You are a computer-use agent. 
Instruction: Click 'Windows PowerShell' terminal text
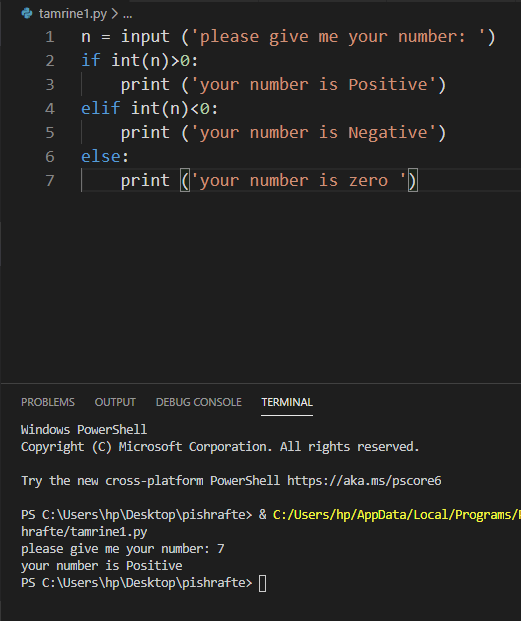pyautogui.click(x=84, y=430)
